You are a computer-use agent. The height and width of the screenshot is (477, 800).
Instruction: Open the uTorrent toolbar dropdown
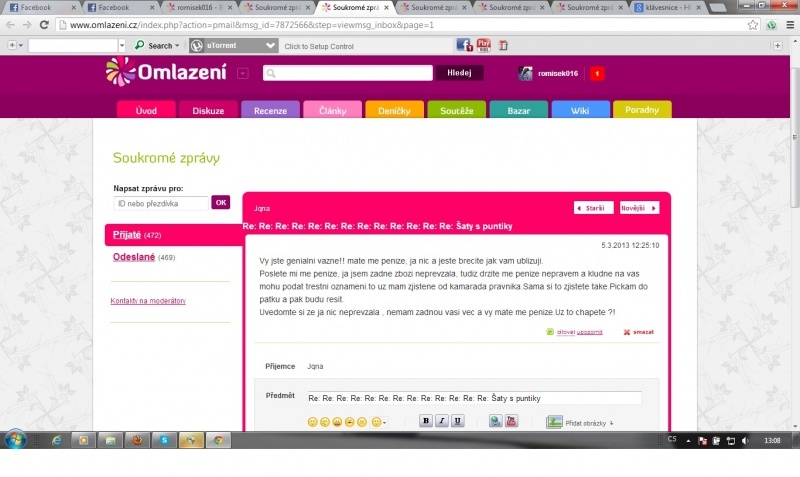270,45
